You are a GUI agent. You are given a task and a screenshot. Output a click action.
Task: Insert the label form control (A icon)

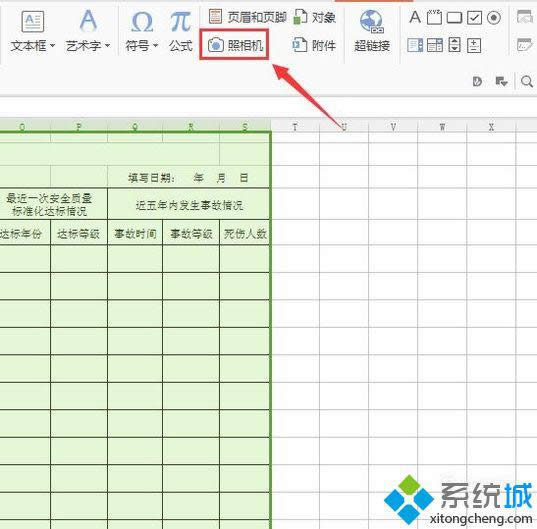[415, 17]
